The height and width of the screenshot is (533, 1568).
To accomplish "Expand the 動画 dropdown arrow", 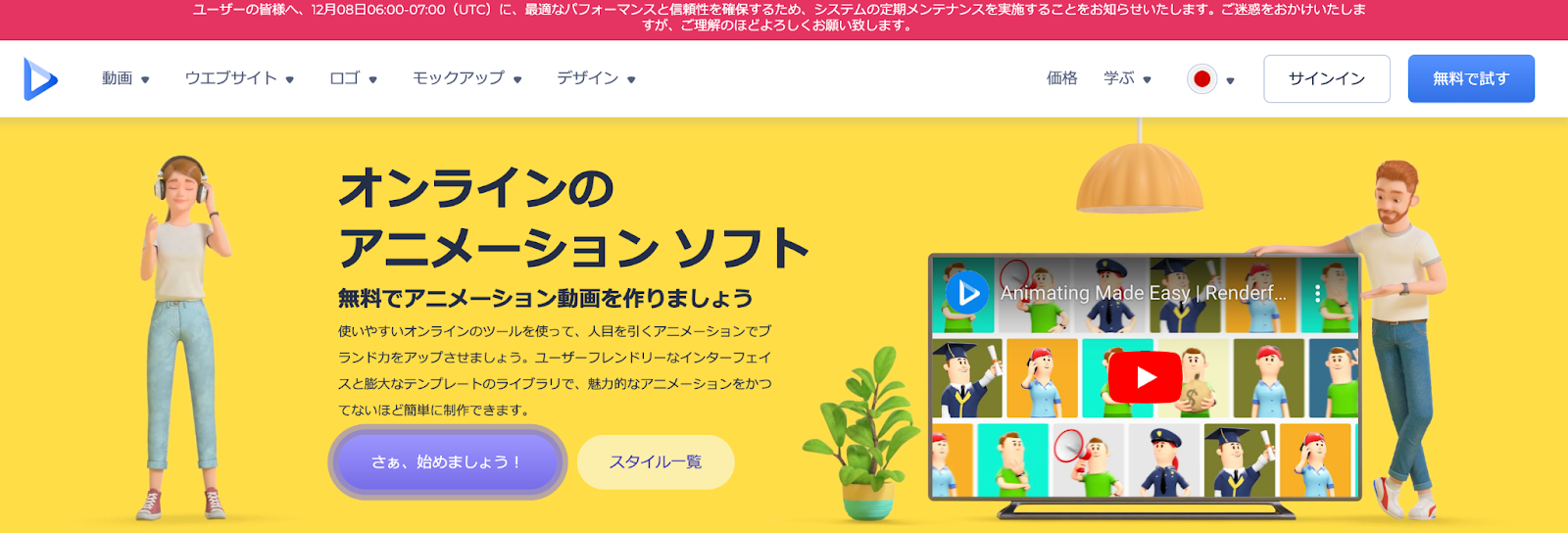I will point(145,80).
